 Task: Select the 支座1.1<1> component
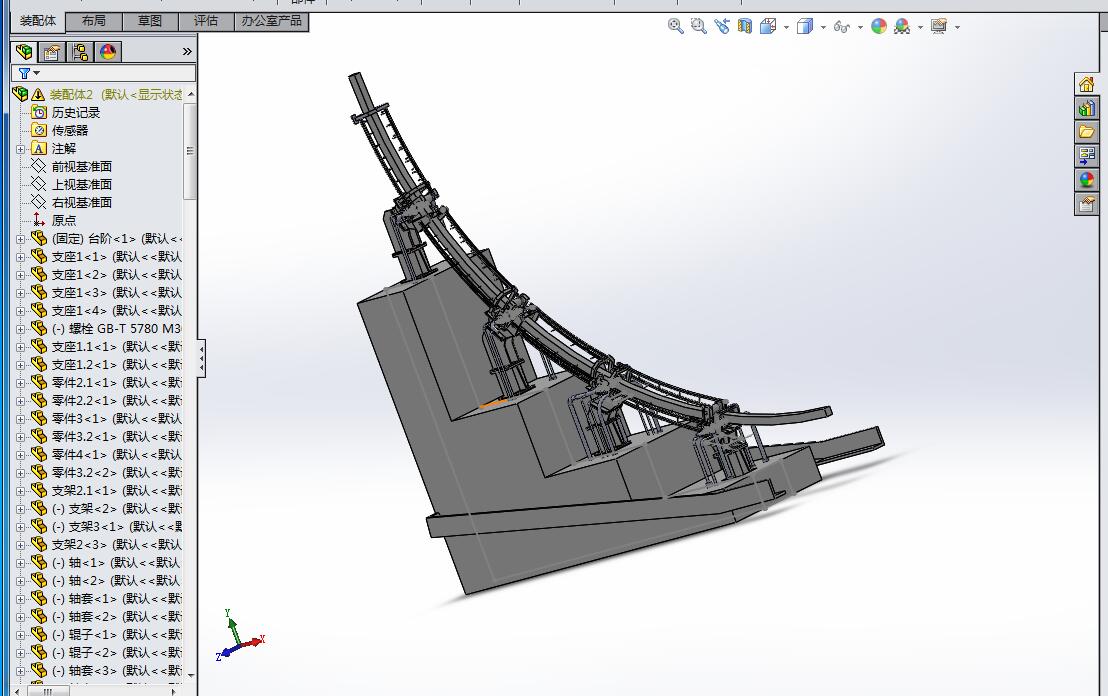point(116,347)
